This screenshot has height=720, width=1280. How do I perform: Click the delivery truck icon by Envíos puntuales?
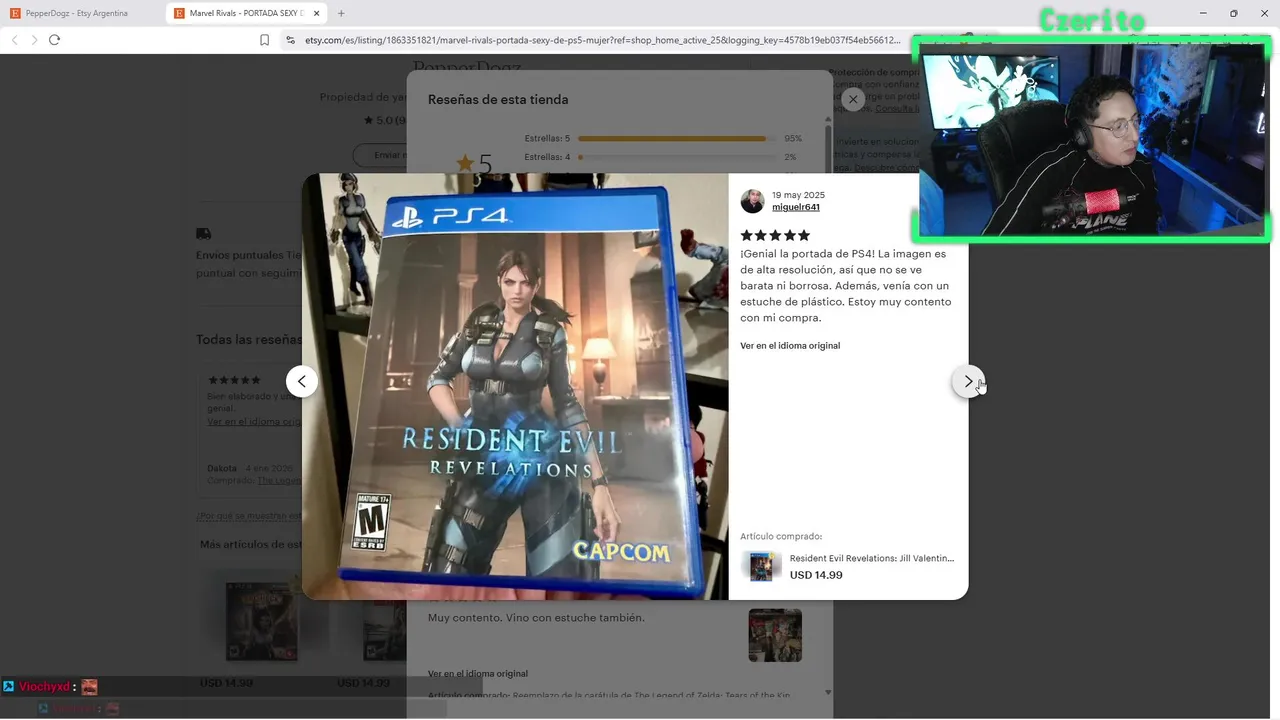(203, 233)
